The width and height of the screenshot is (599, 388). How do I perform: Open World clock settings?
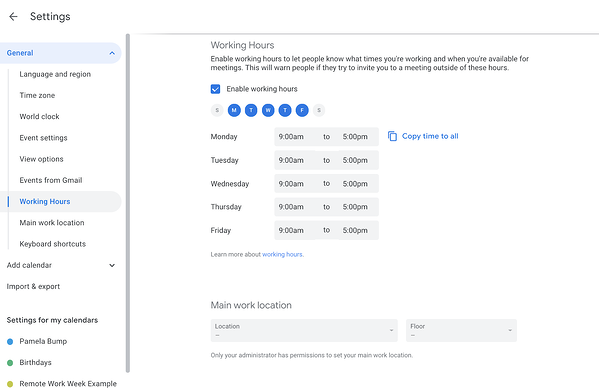tap(39, 116)
